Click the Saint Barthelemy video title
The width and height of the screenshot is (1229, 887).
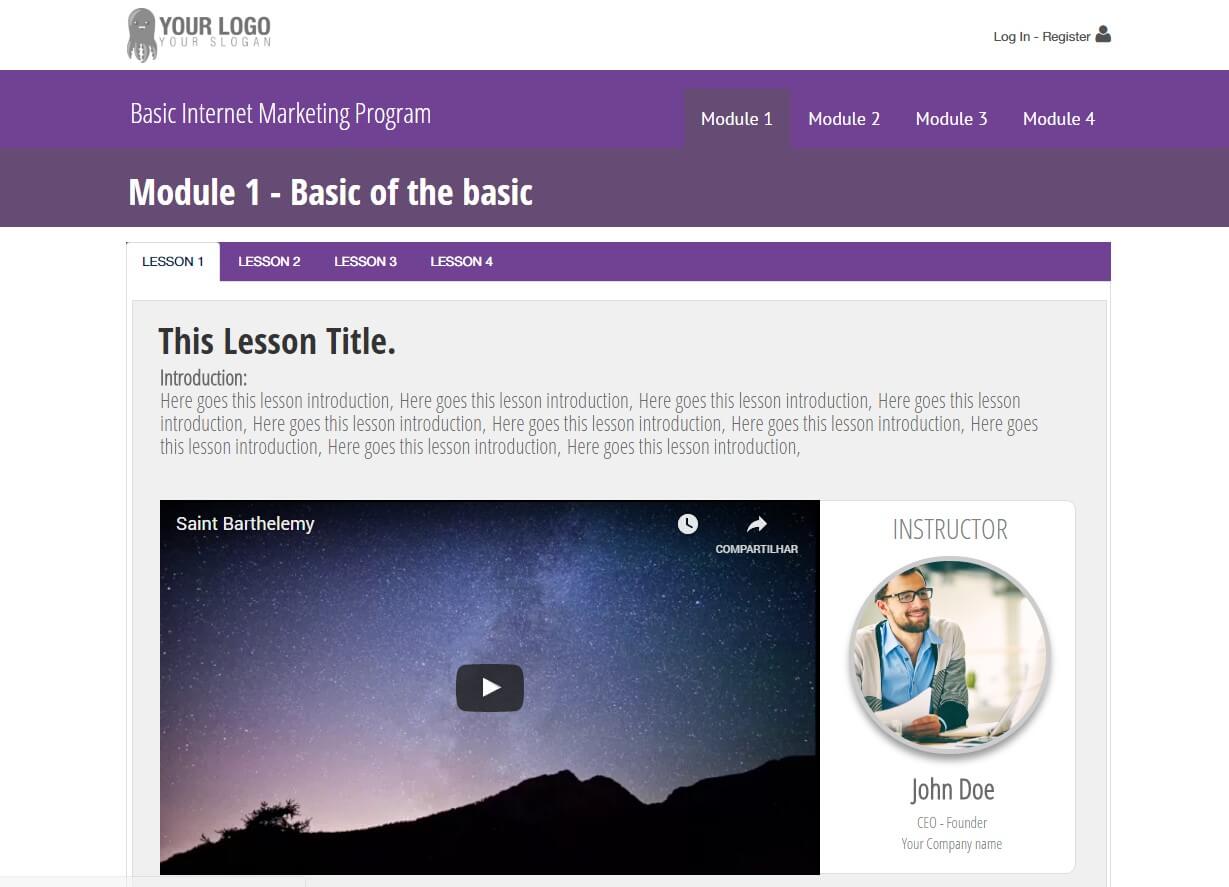point(245,524)
